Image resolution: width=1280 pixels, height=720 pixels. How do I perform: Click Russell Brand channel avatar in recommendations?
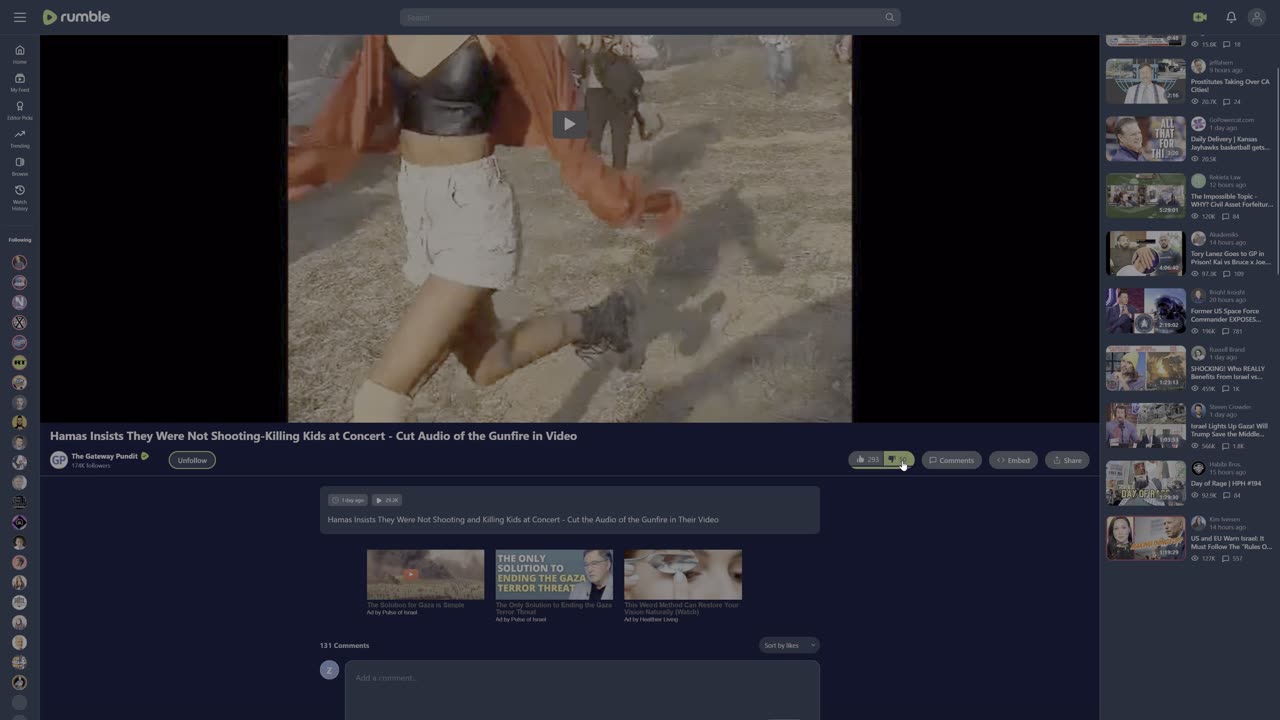1198,354
